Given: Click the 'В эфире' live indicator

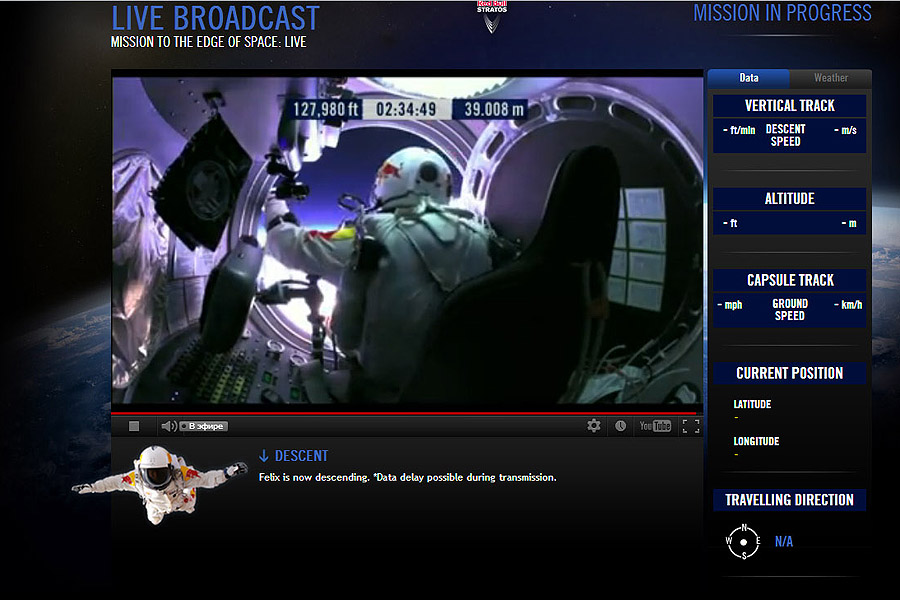Looking at the screenshot, I should coord(204,426).
